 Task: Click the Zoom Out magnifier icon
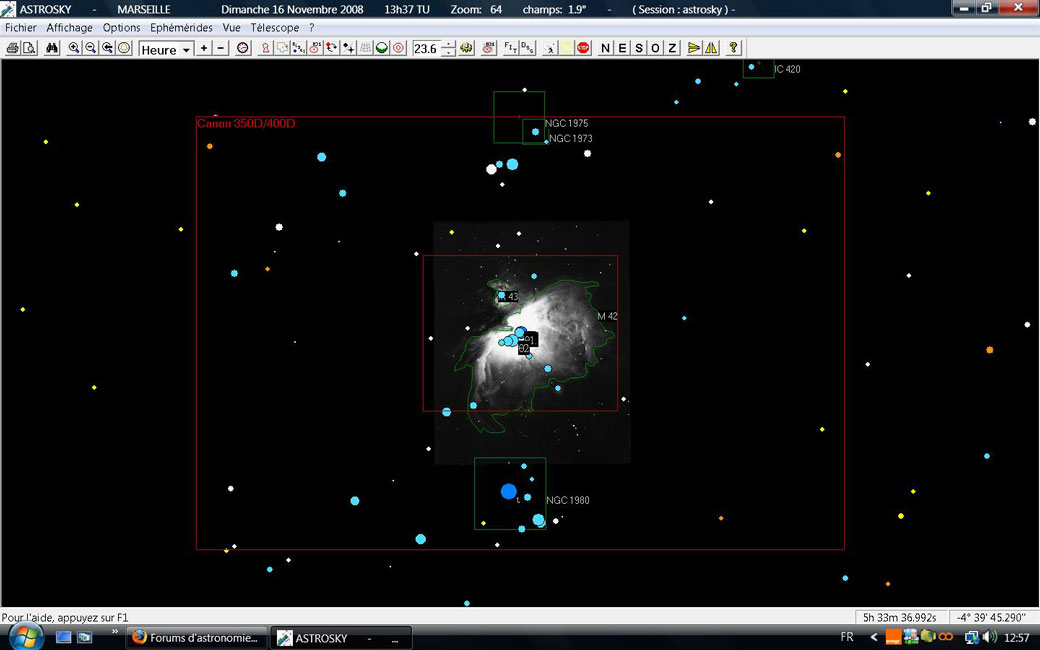click(91, 48)
